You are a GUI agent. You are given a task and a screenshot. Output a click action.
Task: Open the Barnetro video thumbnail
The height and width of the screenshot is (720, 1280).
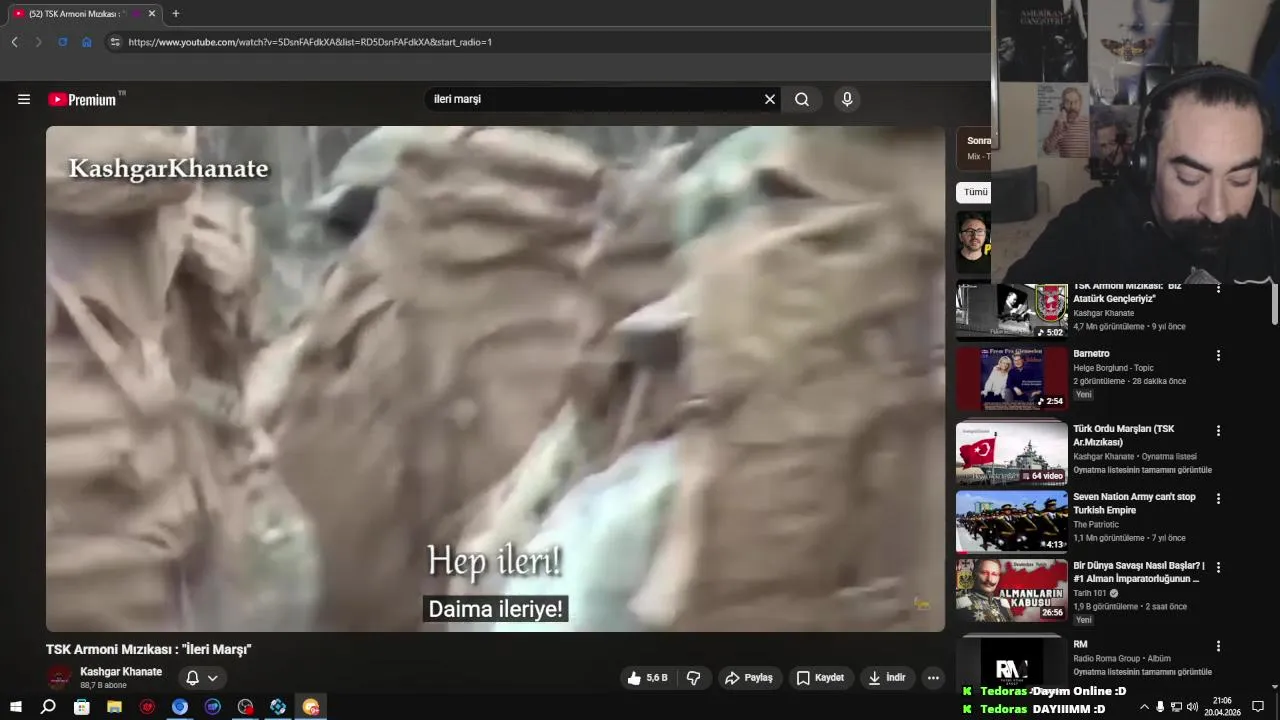[x=1011, y=378]
